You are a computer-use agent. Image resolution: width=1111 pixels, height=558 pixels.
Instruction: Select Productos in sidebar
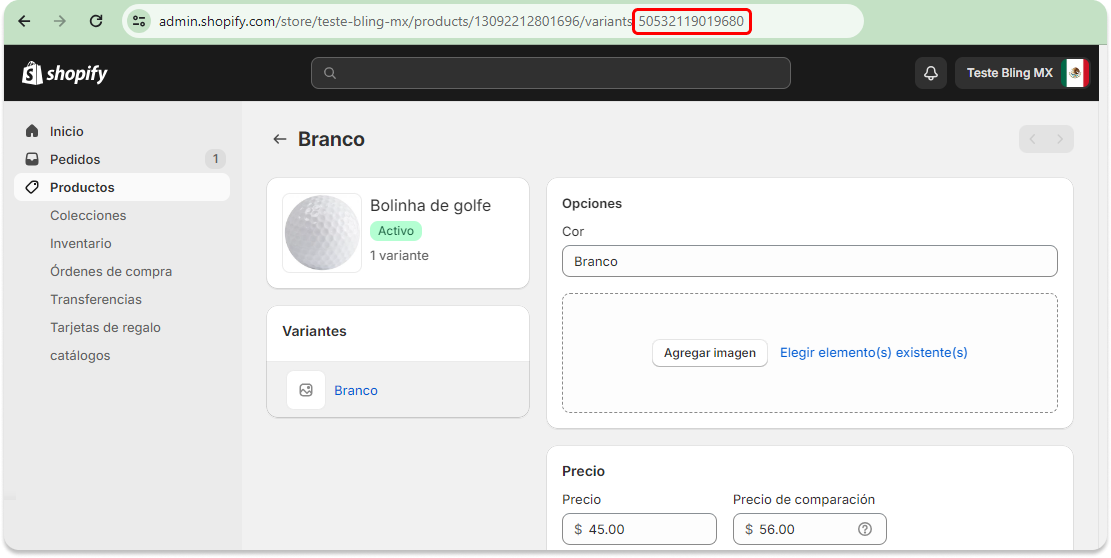pos(121,187)
